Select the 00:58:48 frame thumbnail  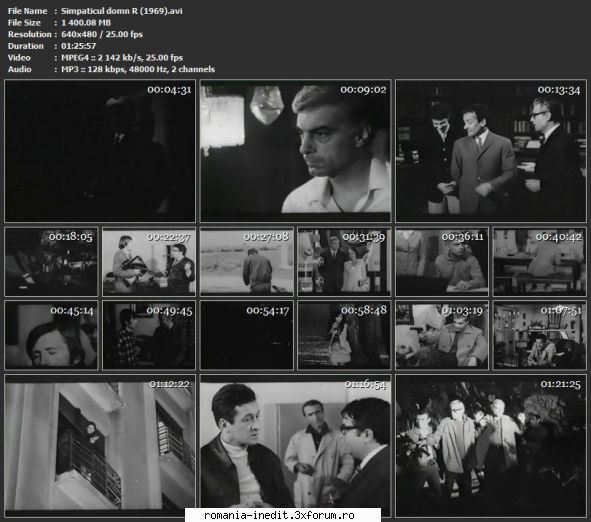(x=344, y=335)
